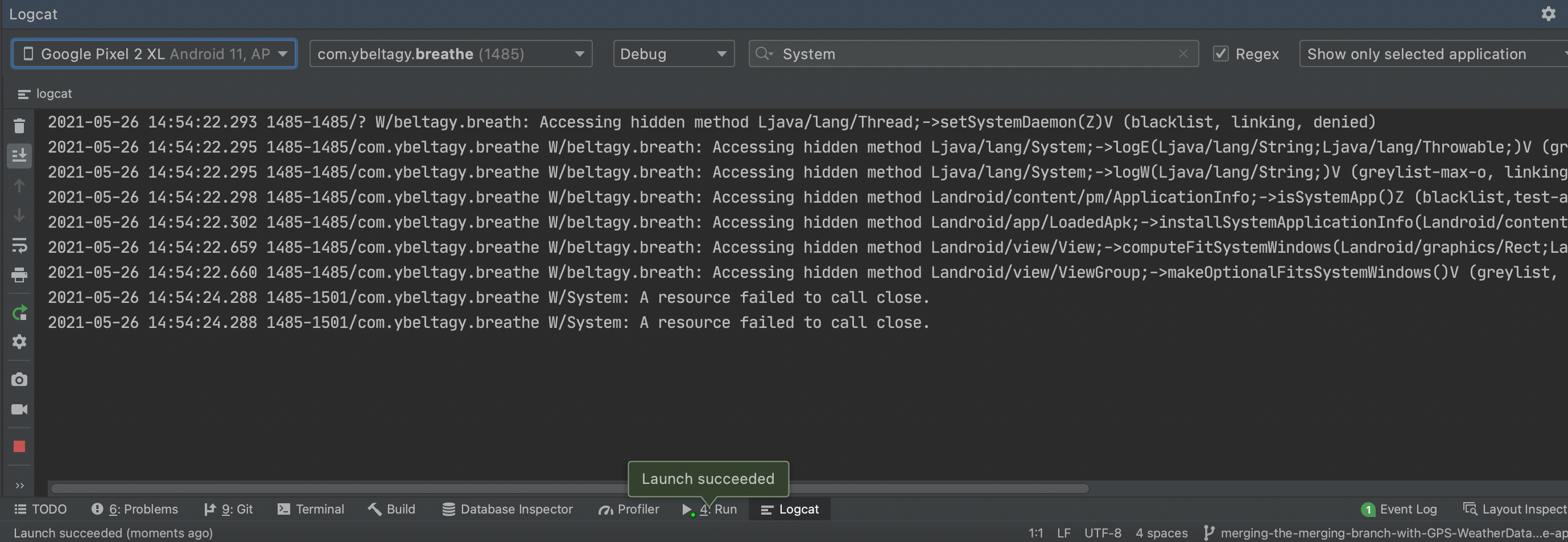Open process dropdown com.ybeltagy.breathe
The width and height of the screenshot is (1568, 542).
point(451,54)
